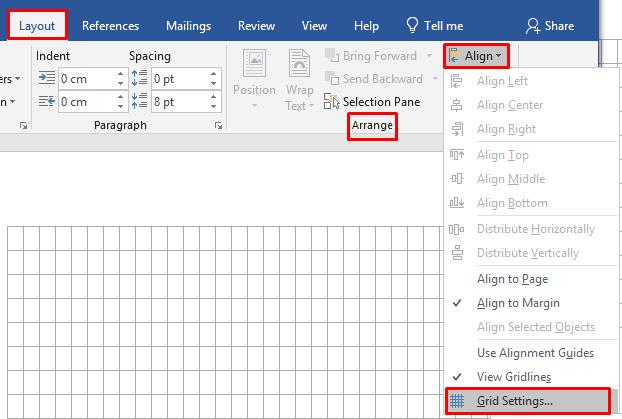The width and height of the screenshot is (622, 419).
Task: Click the Distribute Horizontally icon
Action: click(x=456, y=229)
